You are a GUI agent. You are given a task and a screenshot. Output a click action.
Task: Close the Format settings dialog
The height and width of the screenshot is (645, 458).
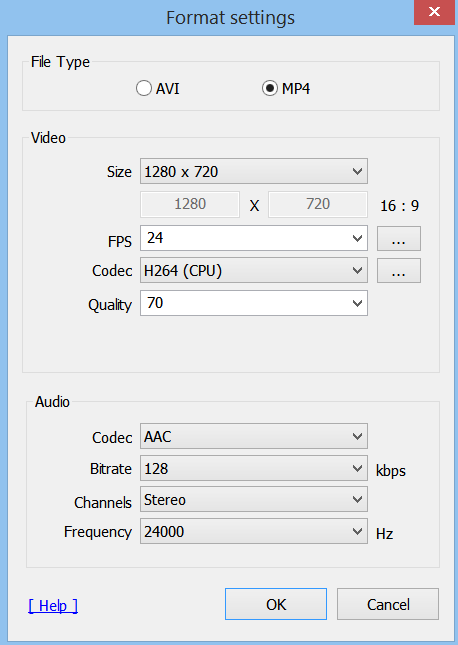[435, 12]
